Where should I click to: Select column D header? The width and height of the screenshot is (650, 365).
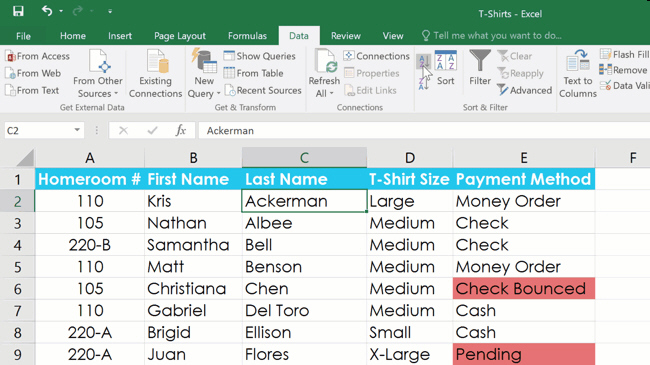point(410,158)
